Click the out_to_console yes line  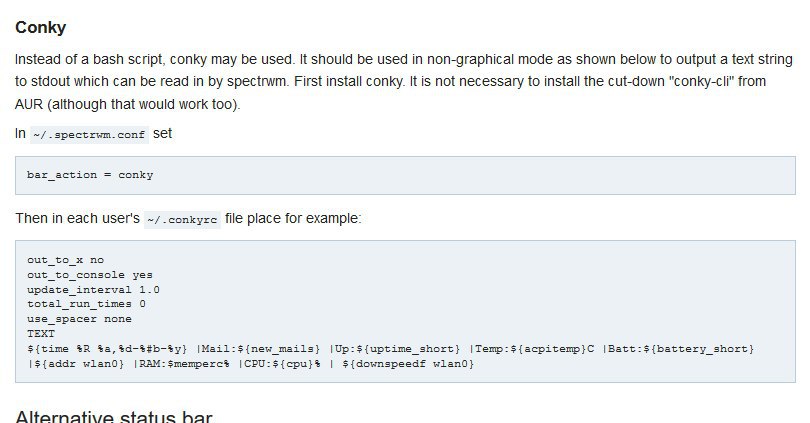pyautogui.click(x=90, y=275)
